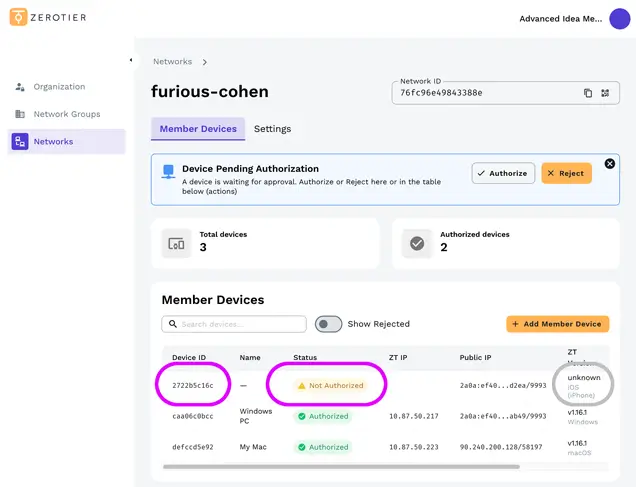Copy the Network ID
Screen dimensions: 636x487
point(588,93)
